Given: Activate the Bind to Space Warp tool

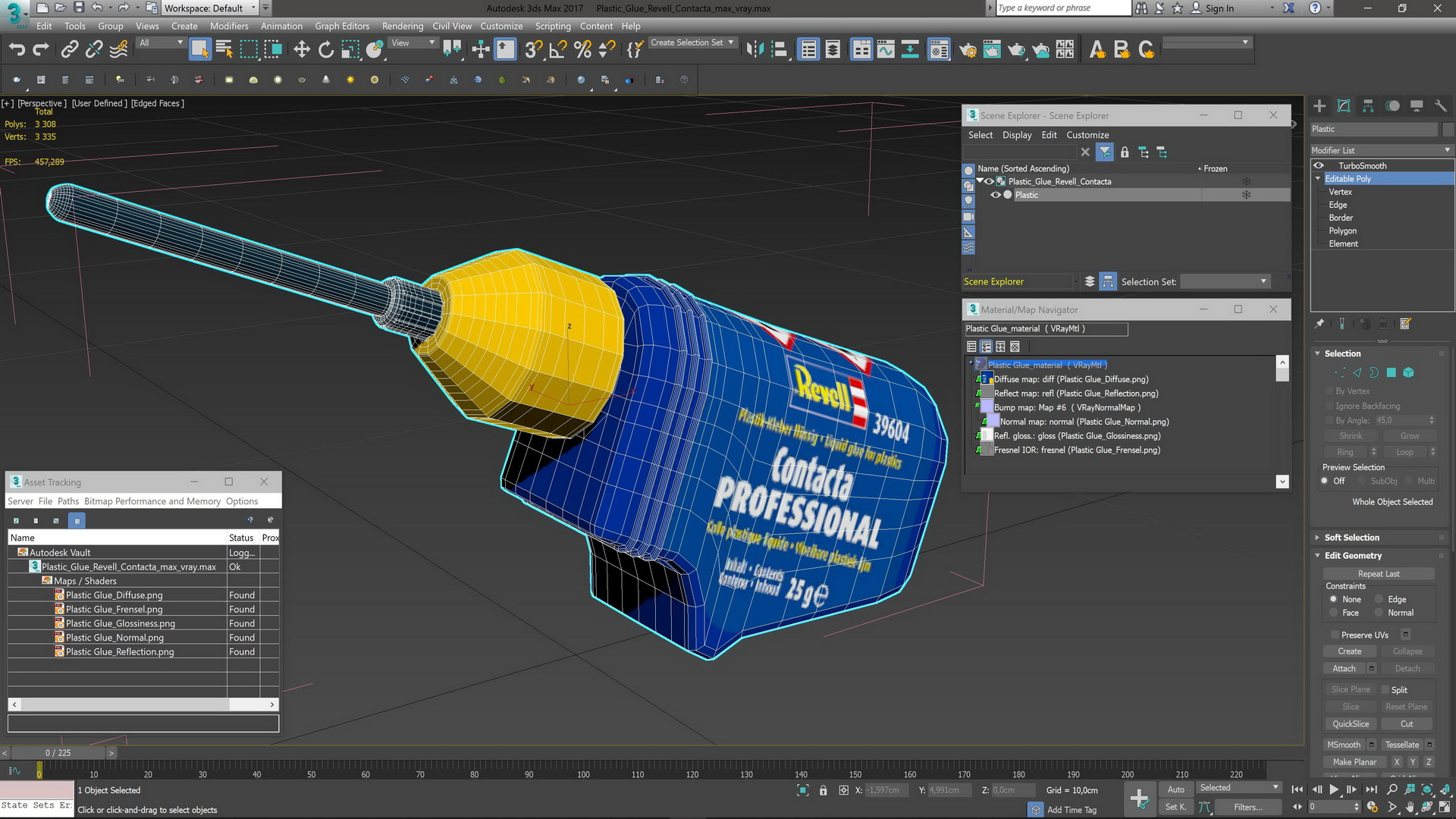Looking at the screenshot, I should (x=118, y=50).
